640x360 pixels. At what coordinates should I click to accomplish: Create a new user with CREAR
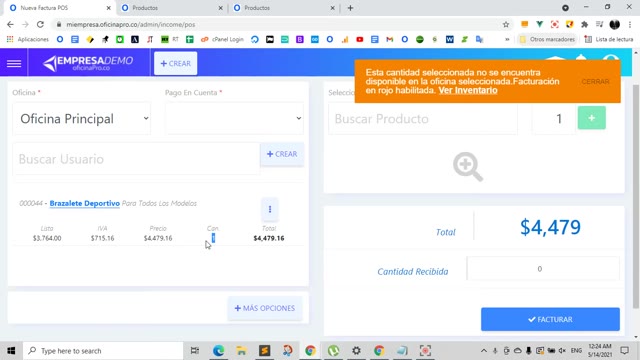tap(282, 154)
